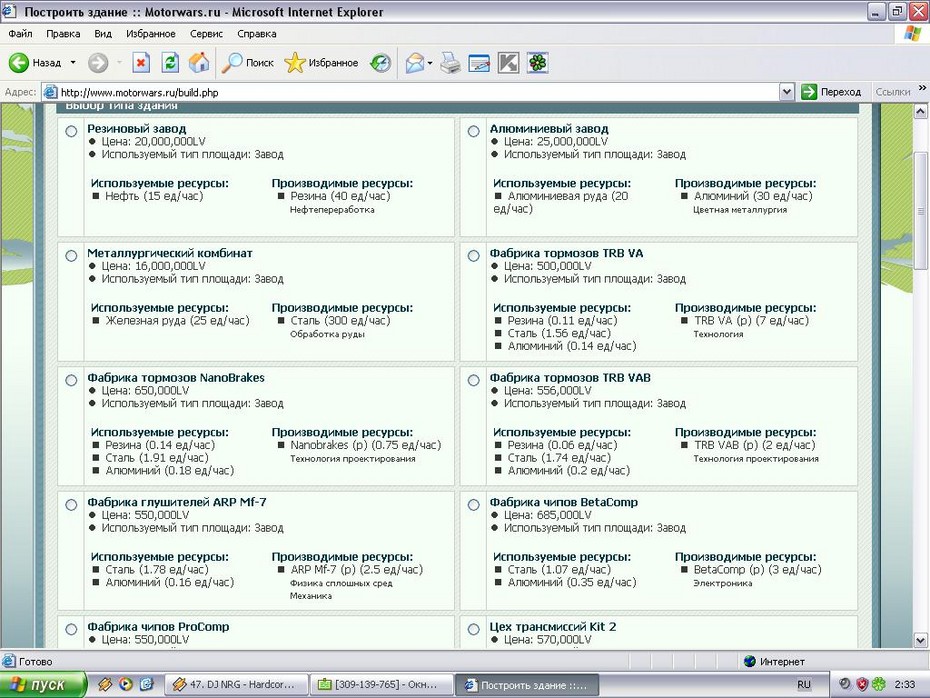Click the heading Фабрика чипов BetaComp

pyautogui.click(x=563, y=502)
